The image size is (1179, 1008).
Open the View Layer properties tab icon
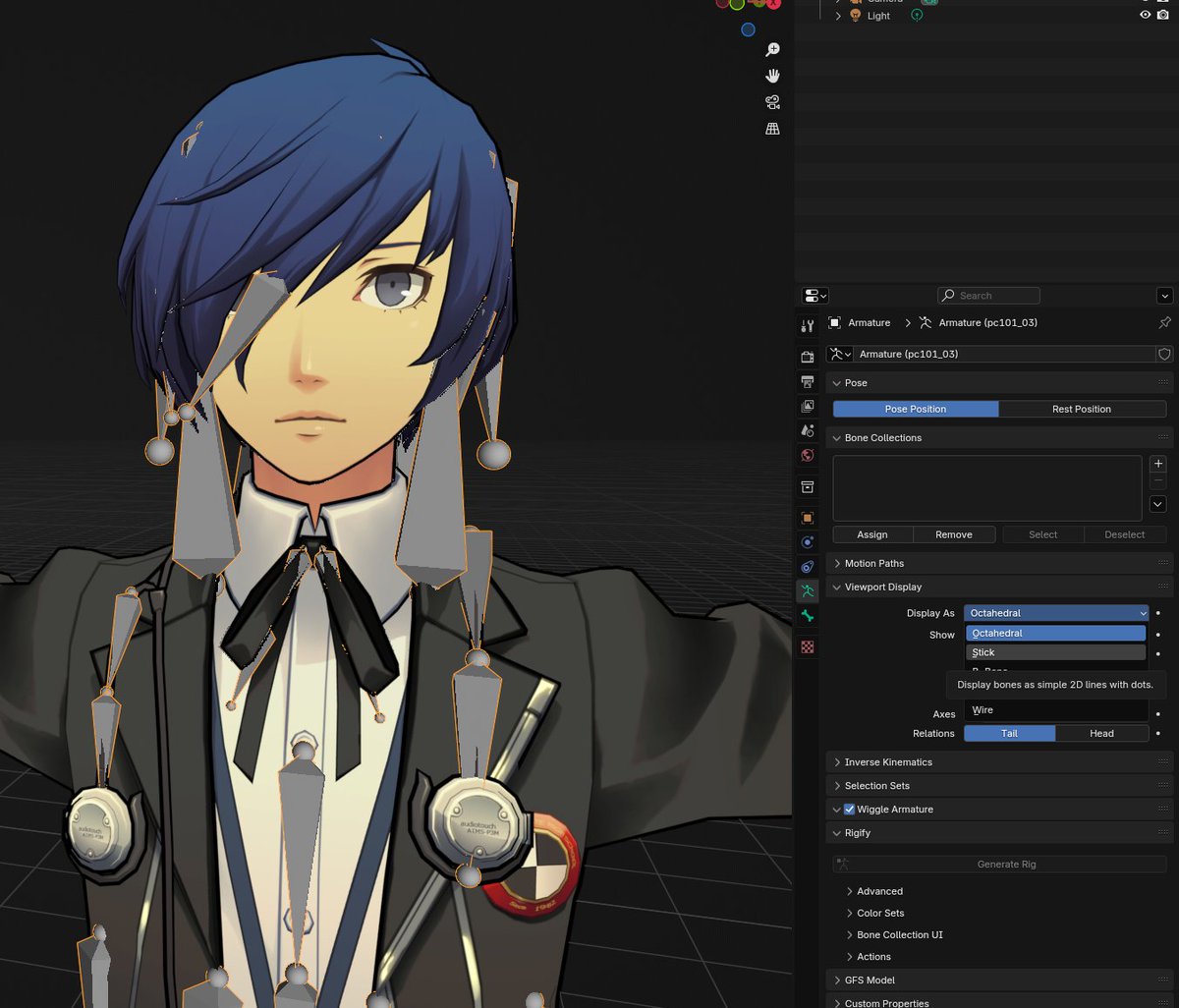808,406
